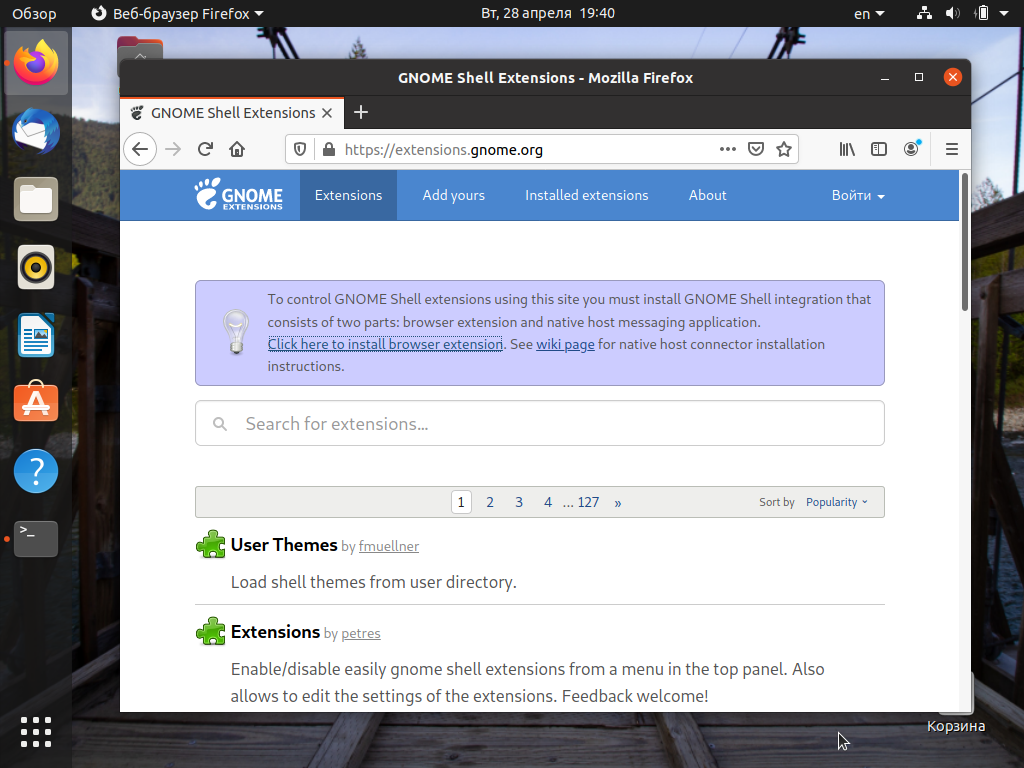Screen dimensions: 1024x768
Task: Open en keyboard layout menu
Action: coord(869,13)
